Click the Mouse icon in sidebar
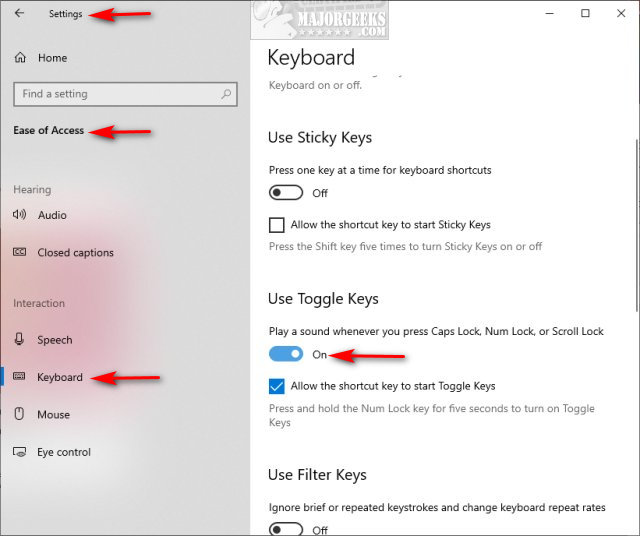640x536 pixels. pyautogui.click(x=20, y=415)
